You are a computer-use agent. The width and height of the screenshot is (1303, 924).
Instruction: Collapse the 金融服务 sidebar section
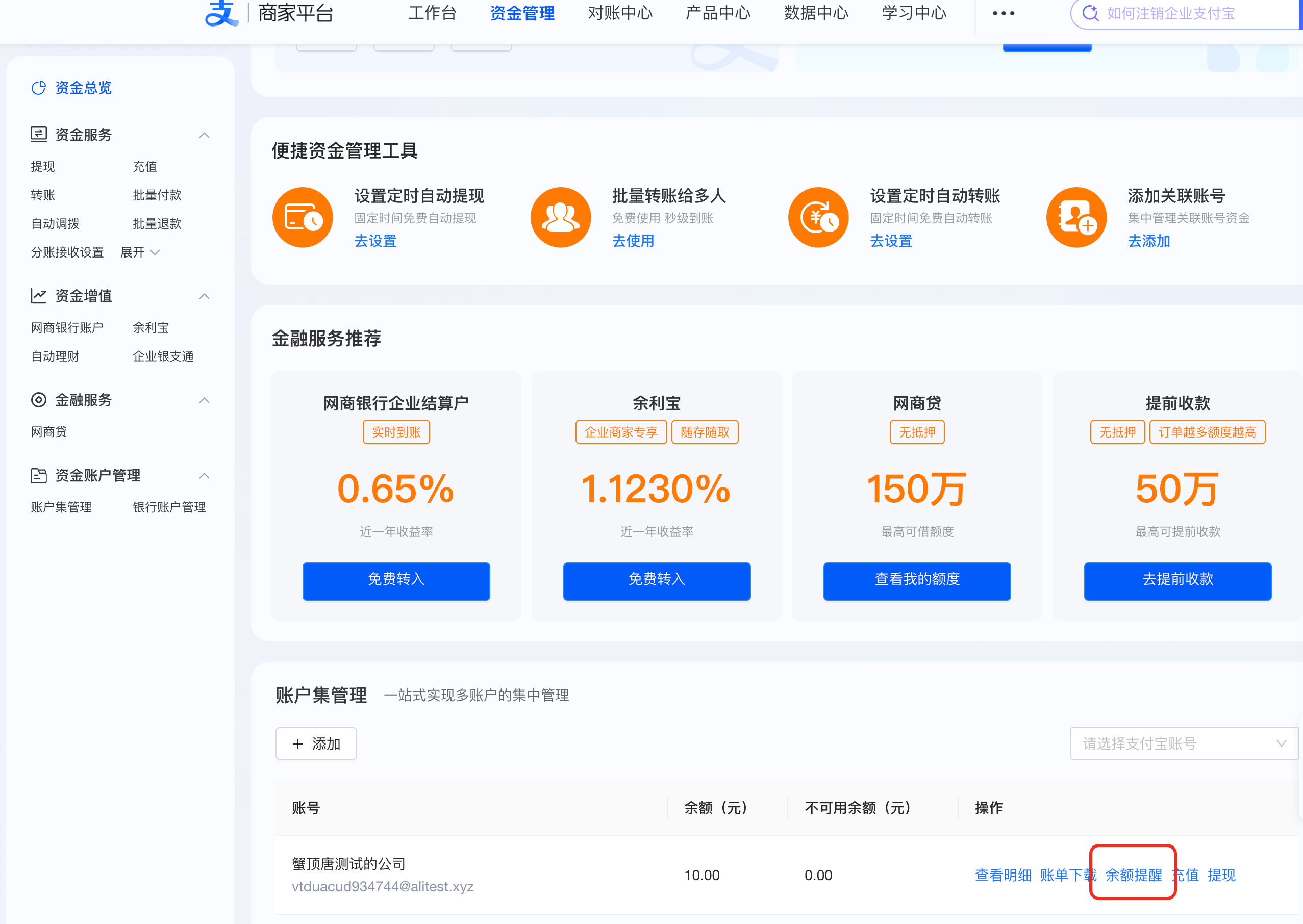point(205,400)
